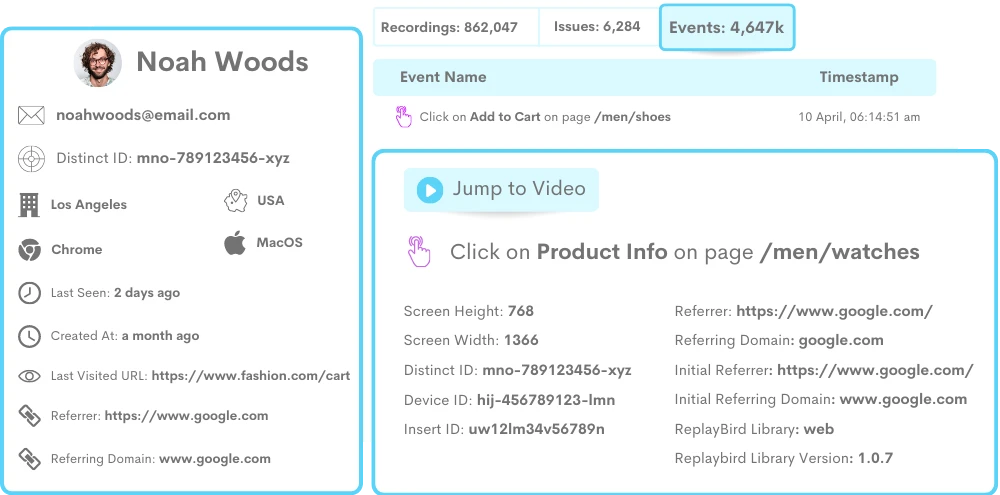Click the Timestamp column header
This screenshot has width=1000, height=495.
click(x=858, y=77)
